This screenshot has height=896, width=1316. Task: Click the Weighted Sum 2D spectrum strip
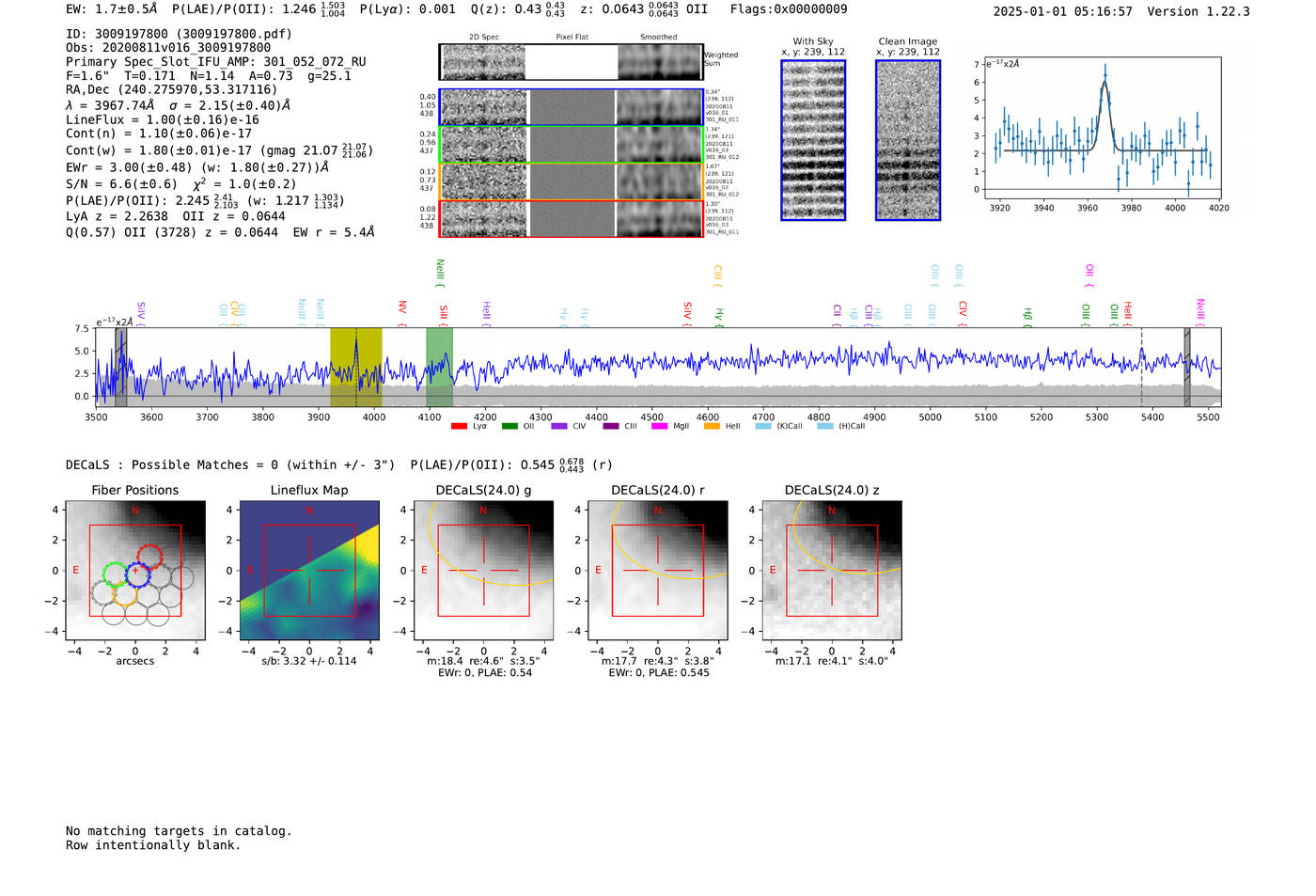point(571,62)
